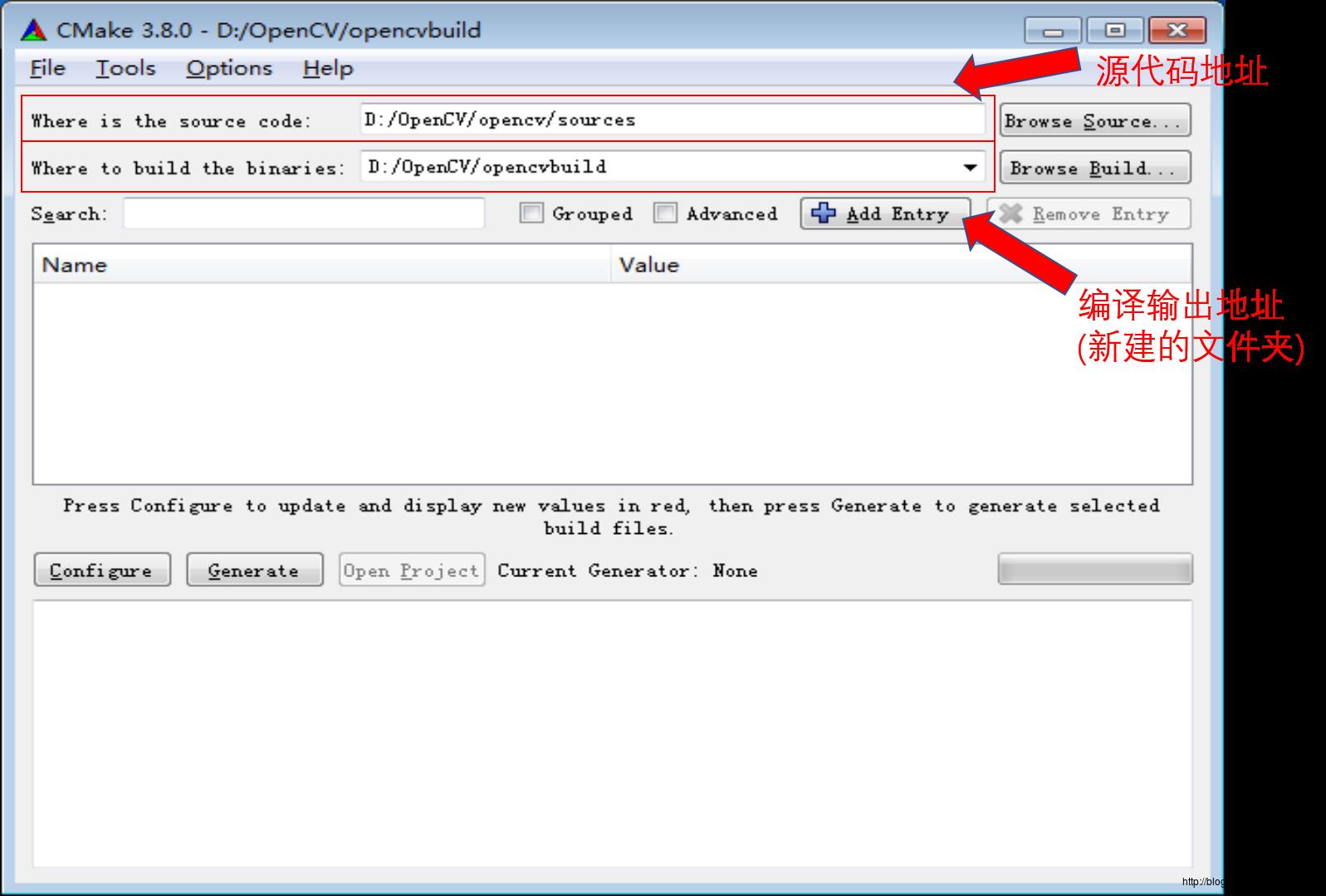
Task: Click 'Where is the source code:' label
Action: (171, 121)
